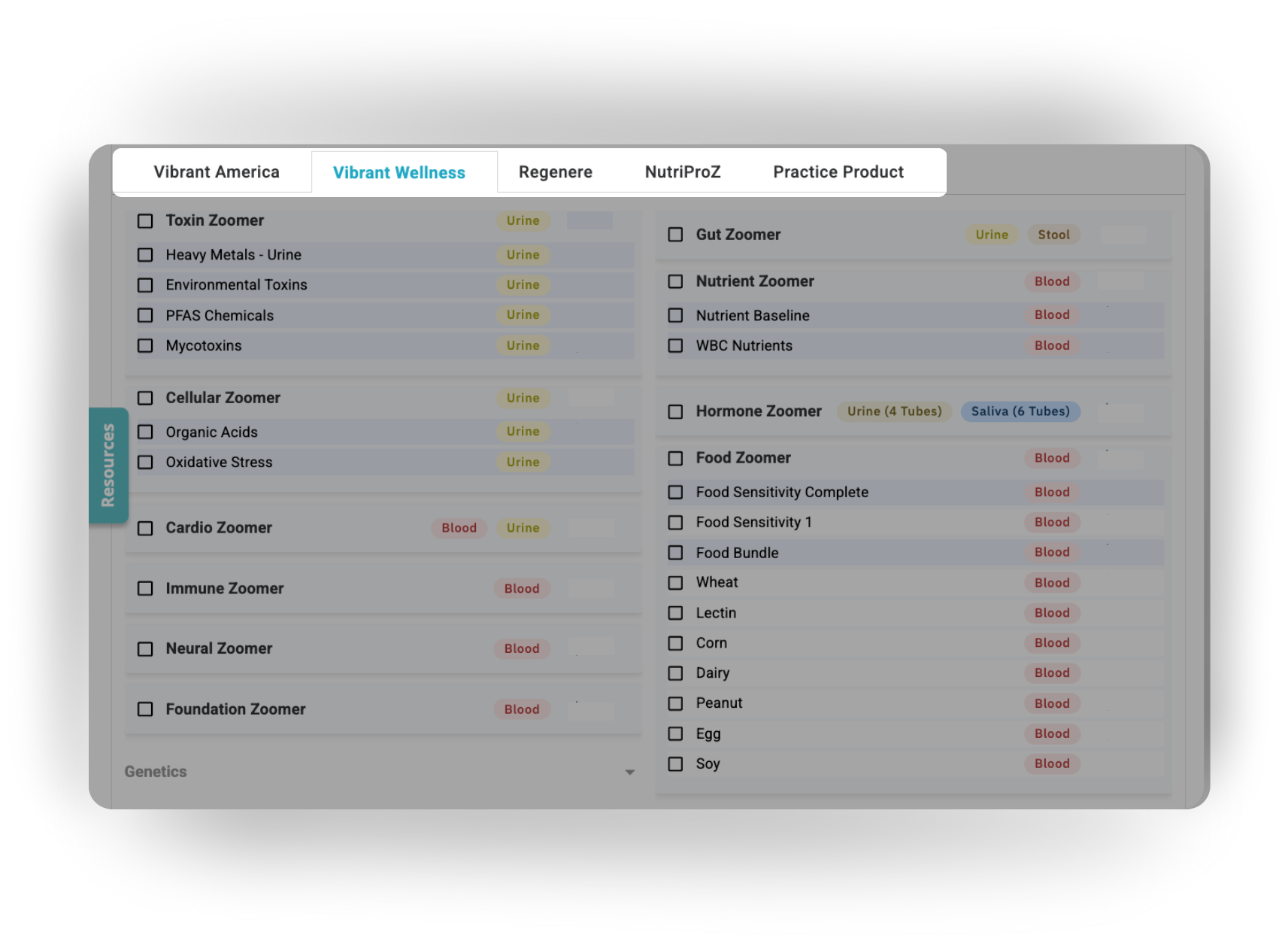This screenshot has width=1288, height=950.
Task: Open the Regenere tab
Action: (555, 172)
